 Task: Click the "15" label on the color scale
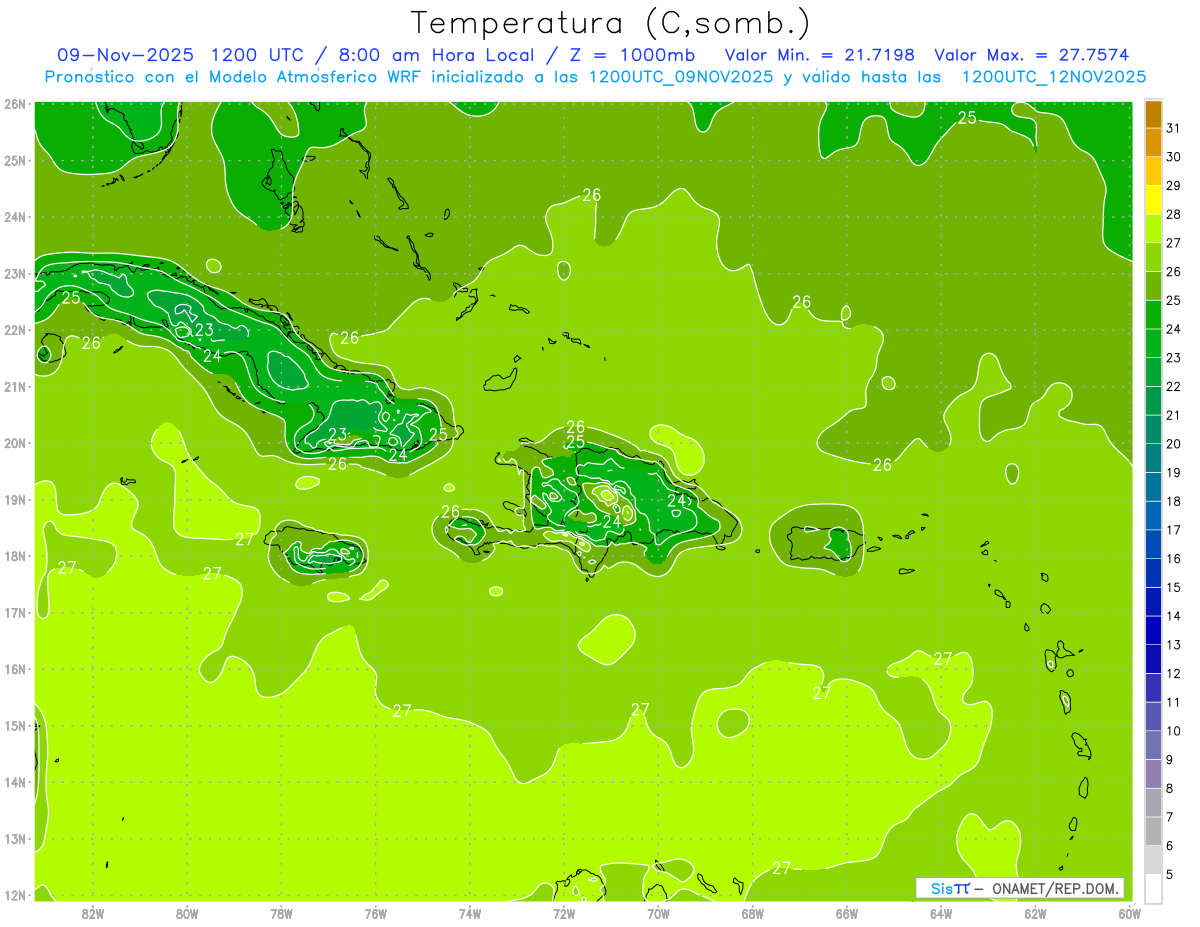pos(1174,587)
